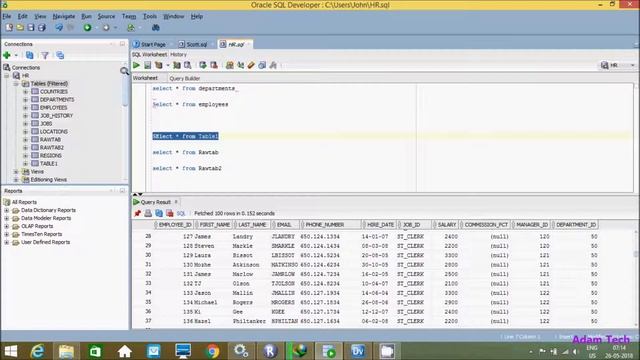640x360 pixels.
Task: Open the History tab
Action: pyautogui.click(x=178, y=54)
